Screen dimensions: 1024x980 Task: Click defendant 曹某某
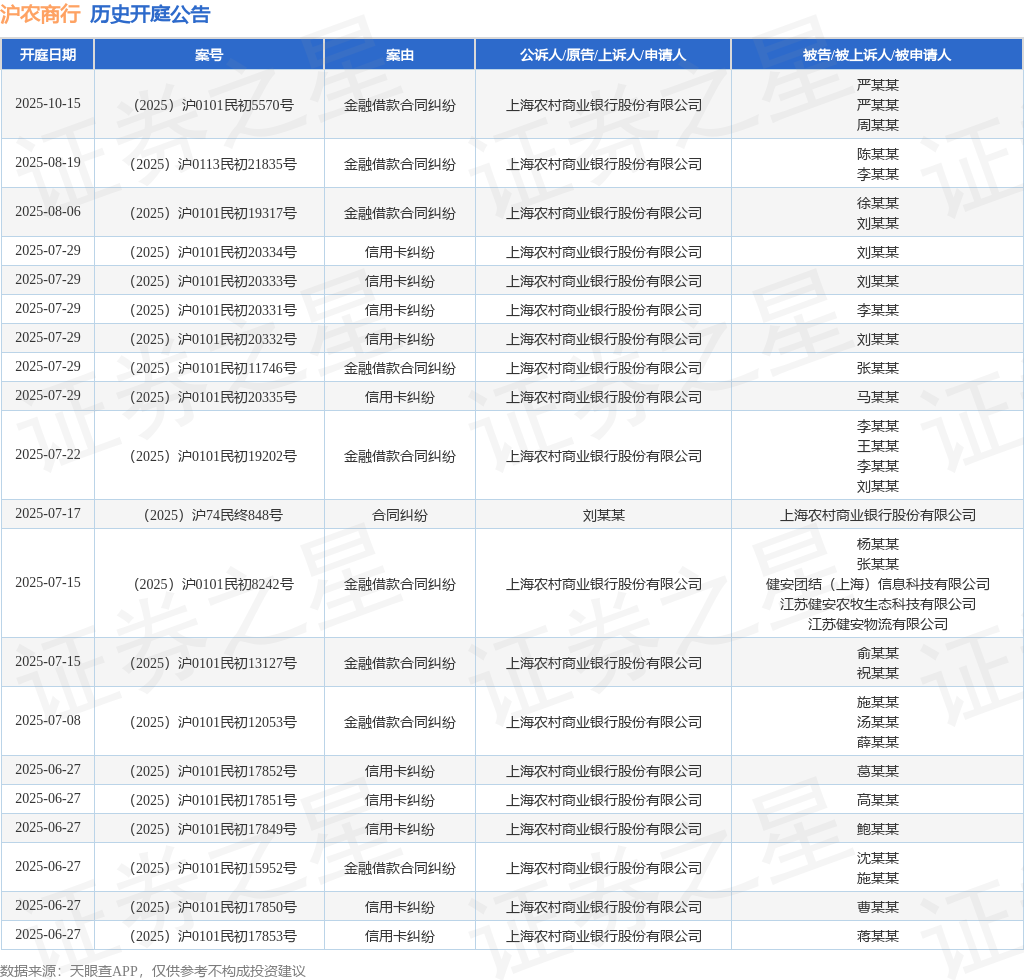[x=878, y=907]
